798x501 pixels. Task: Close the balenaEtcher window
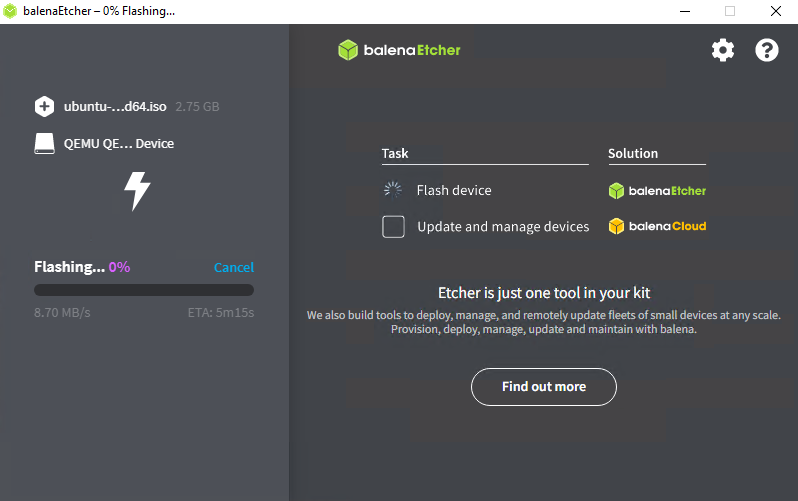[x=776, y=11]
